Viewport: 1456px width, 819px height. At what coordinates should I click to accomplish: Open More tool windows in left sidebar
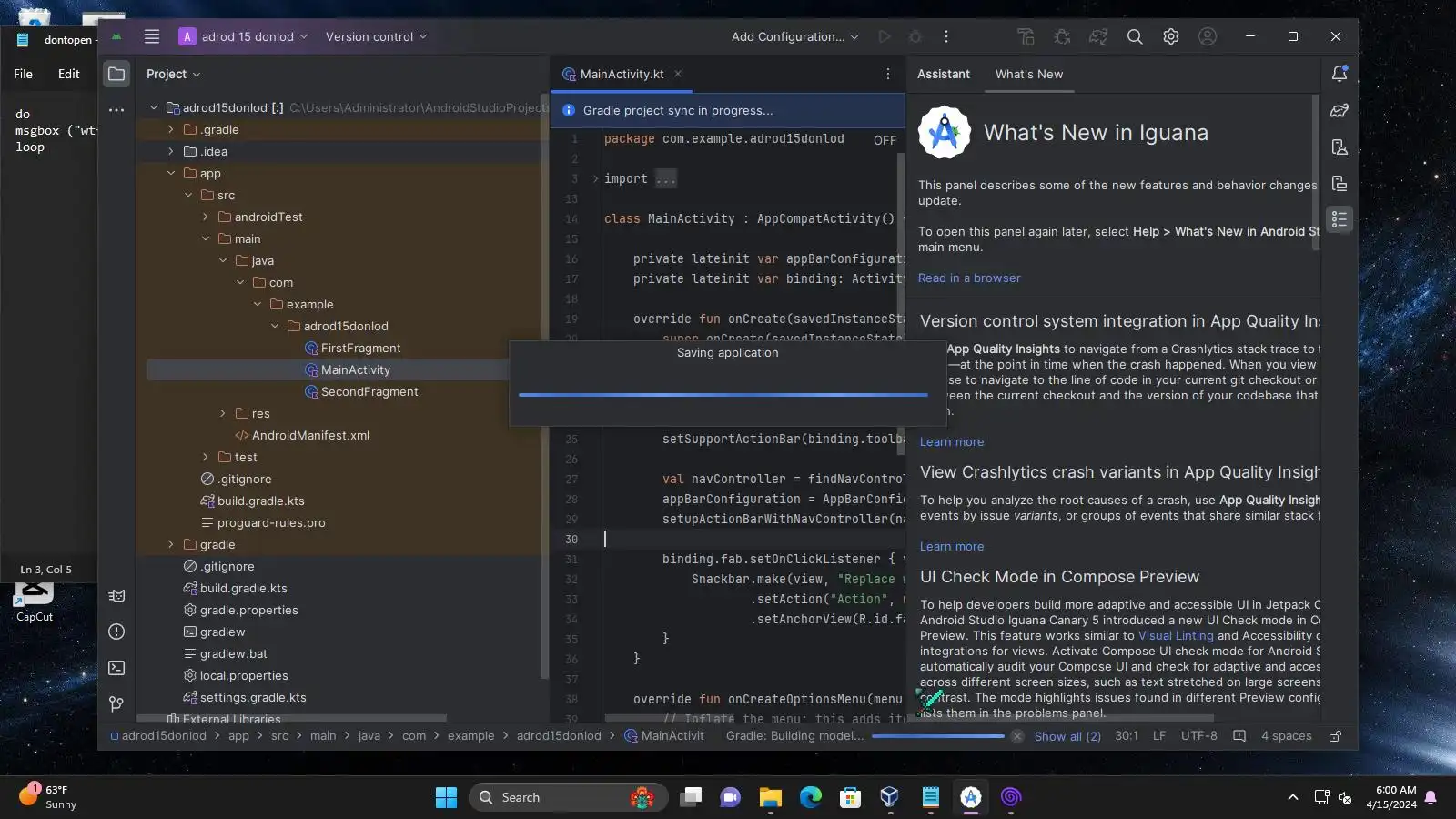point(116,110)
